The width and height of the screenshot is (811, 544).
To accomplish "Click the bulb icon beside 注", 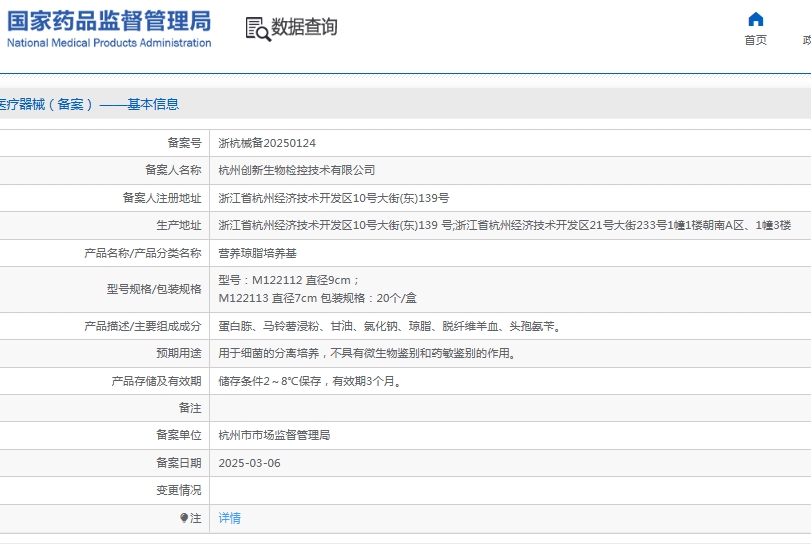I will [184, 518].
